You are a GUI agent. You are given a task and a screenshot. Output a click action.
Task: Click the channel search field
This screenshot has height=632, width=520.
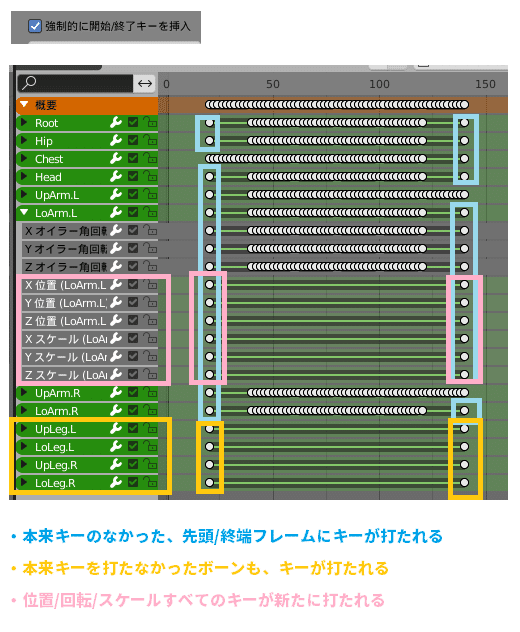[75, 83]
